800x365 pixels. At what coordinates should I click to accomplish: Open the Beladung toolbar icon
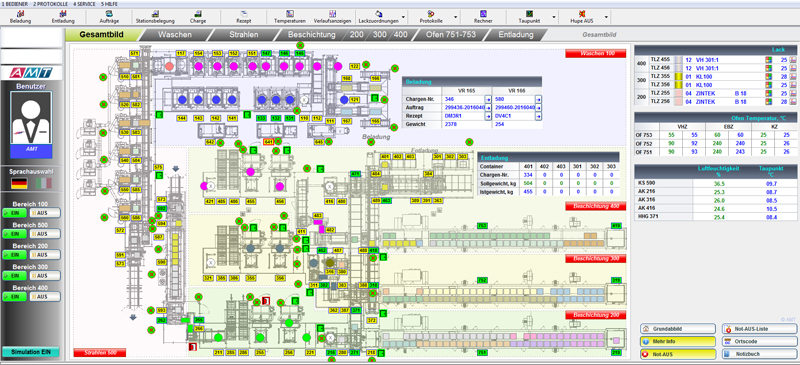pos(20,17)
